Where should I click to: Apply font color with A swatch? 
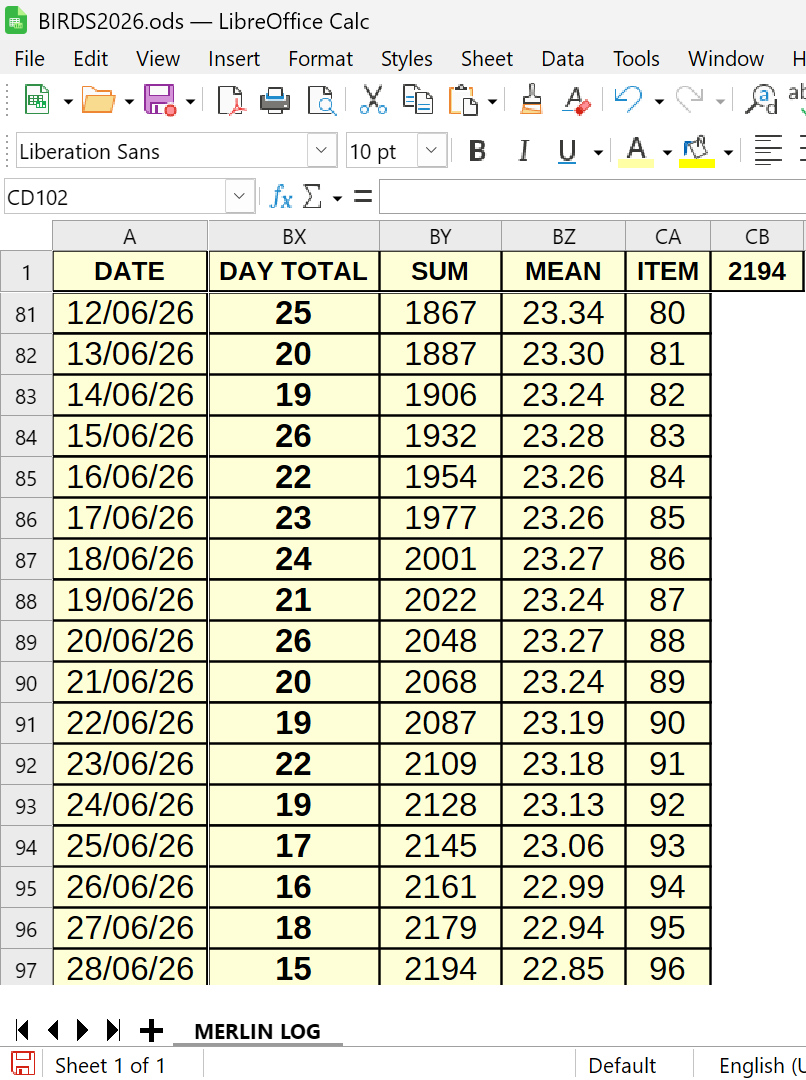[x=637, y=150]
